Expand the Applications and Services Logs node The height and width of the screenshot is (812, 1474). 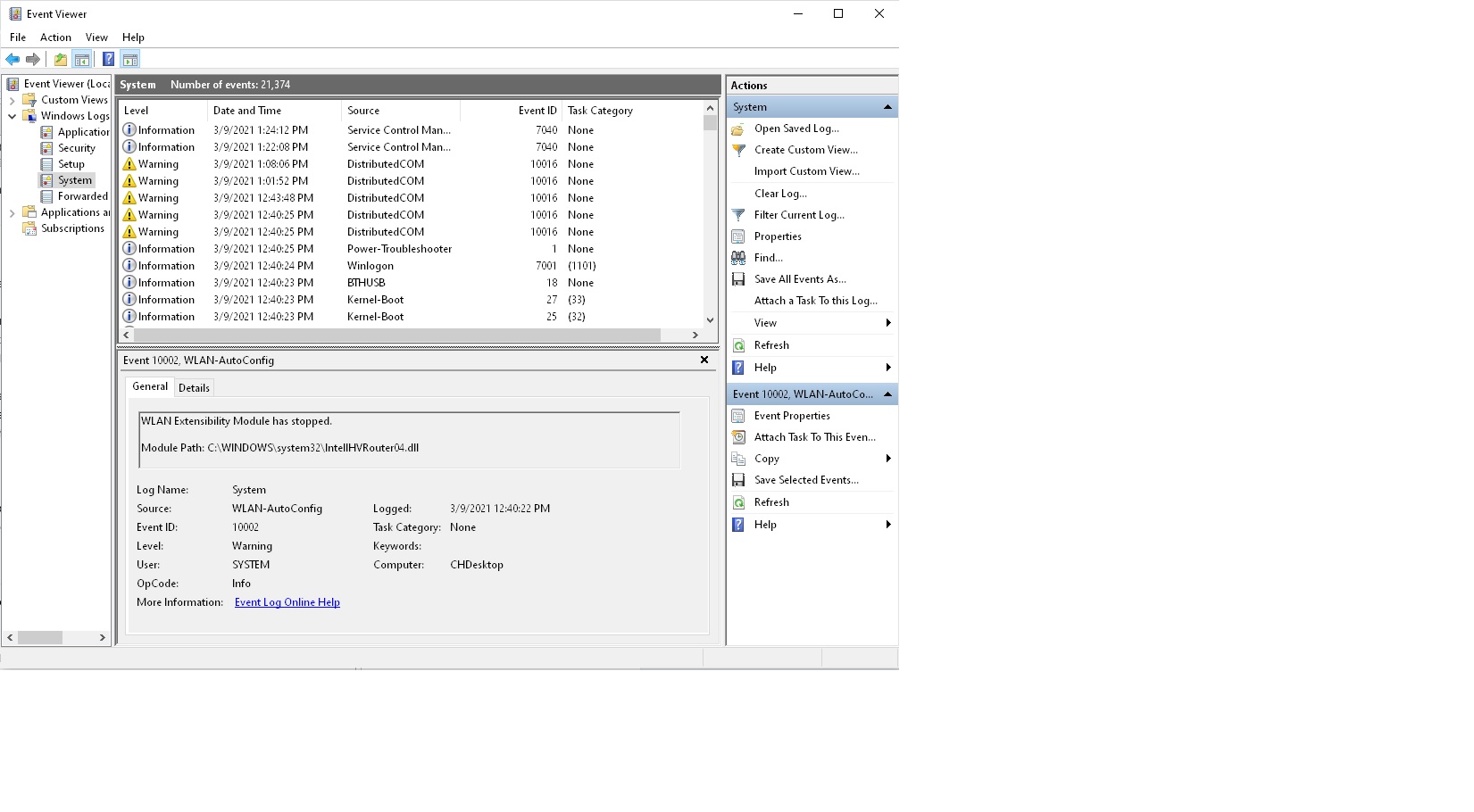pyautogui.click(x=12, y=212)
